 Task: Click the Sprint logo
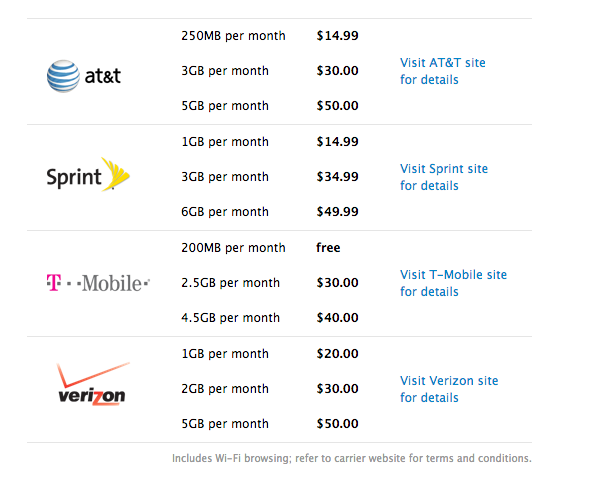tap(88, 174)
